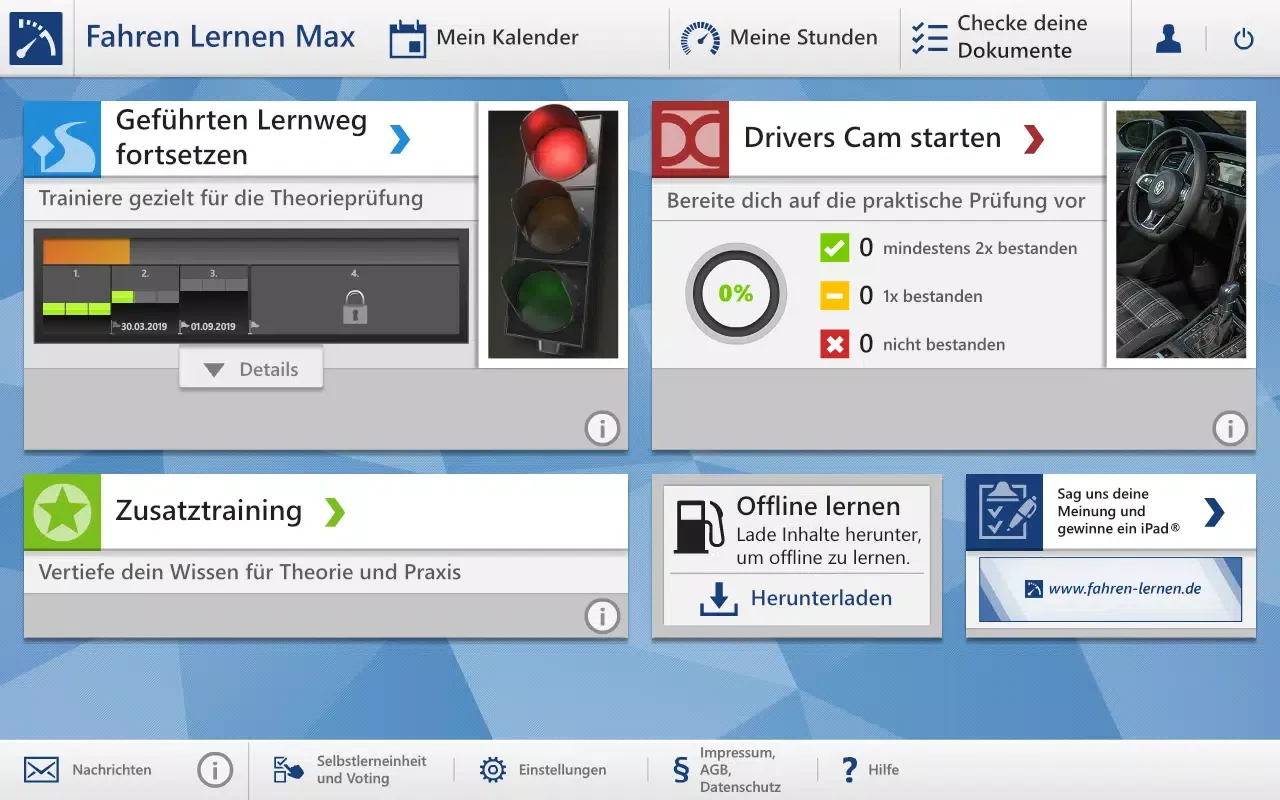
Task: Click the traffic light image
Action: coord(553,234)
